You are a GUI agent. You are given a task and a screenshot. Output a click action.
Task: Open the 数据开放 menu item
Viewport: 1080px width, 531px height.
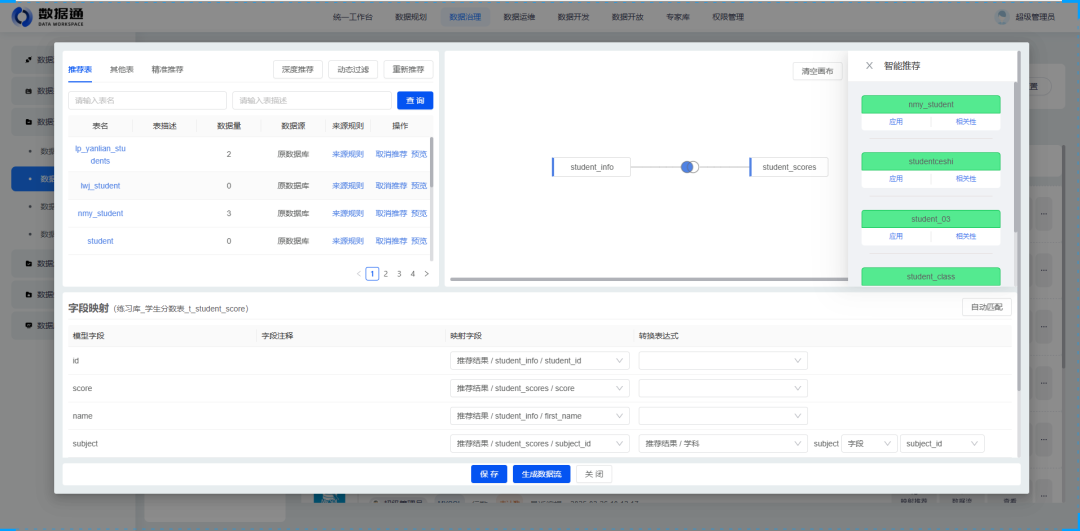tap(627, 17)
